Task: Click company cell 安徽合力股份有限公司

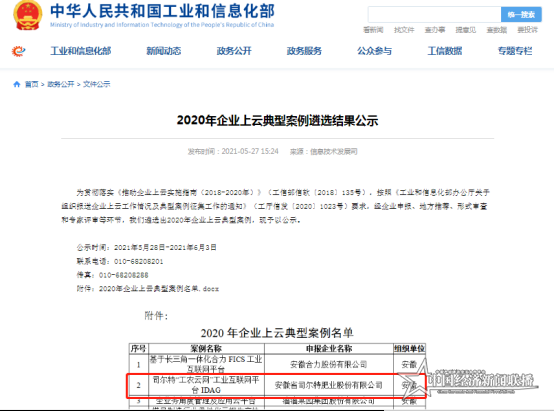Action: pyautogui.click(x=329, y=364)
